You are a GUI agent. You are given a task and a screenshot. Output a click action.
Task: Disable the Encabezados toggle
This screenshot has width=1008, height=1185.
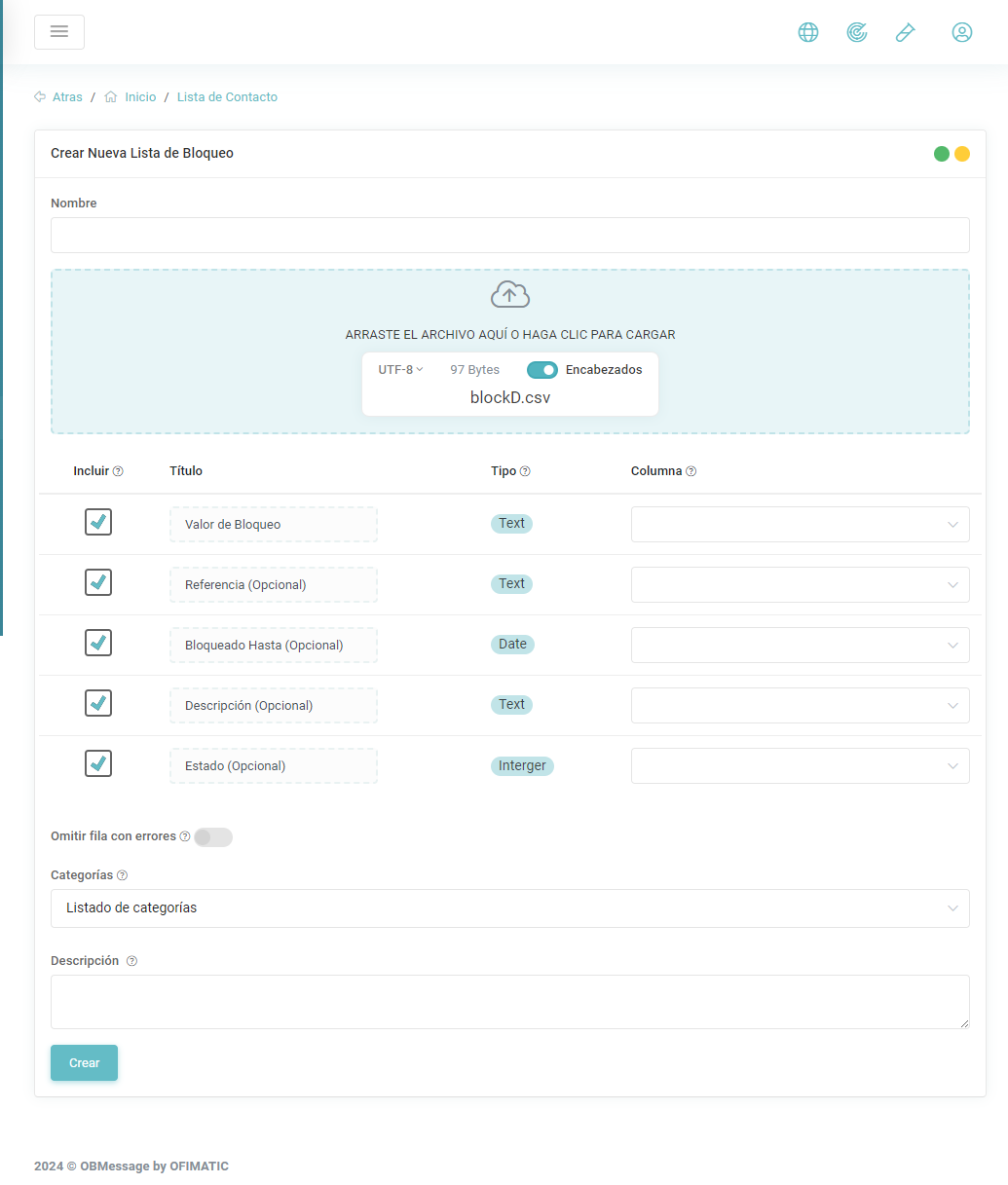[x=542, y=370]
